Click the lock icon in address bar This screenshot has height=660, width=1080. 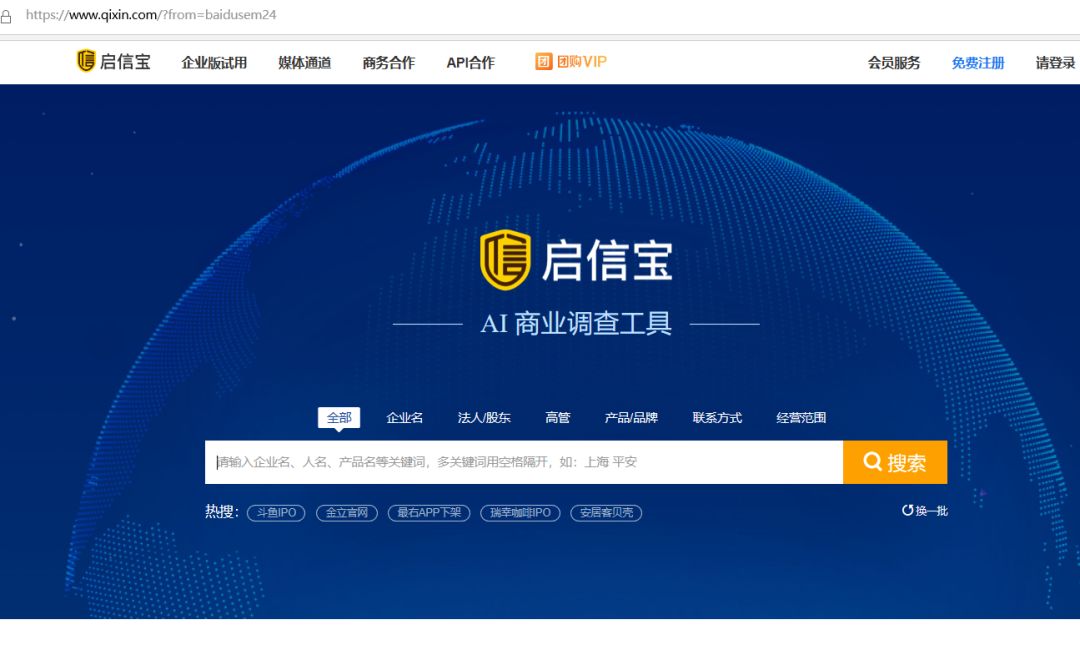(6, 16)
